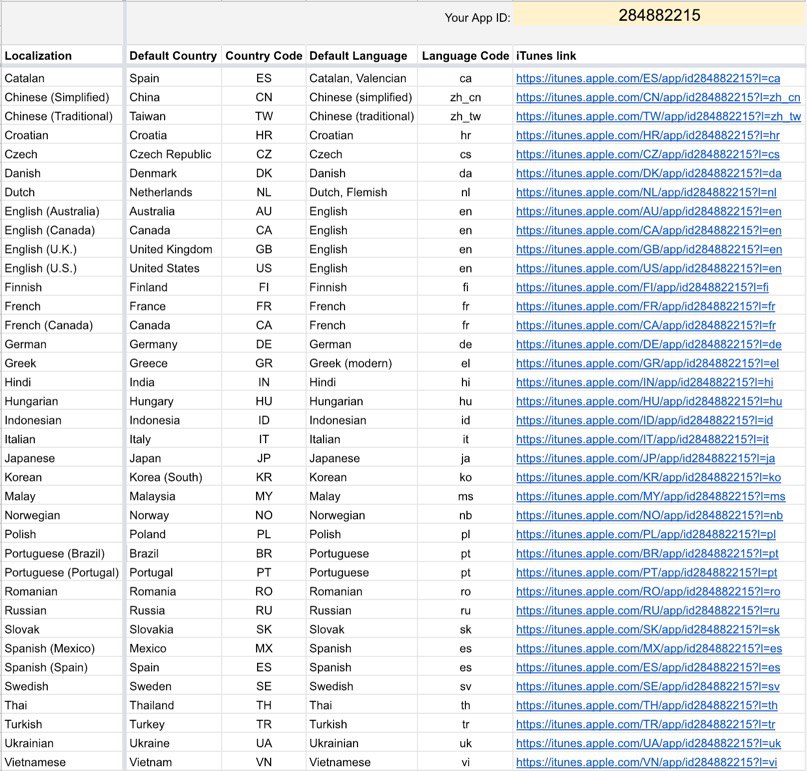
Task: Open the U.S. iTunes link /US/app
Action: (648, 269)
